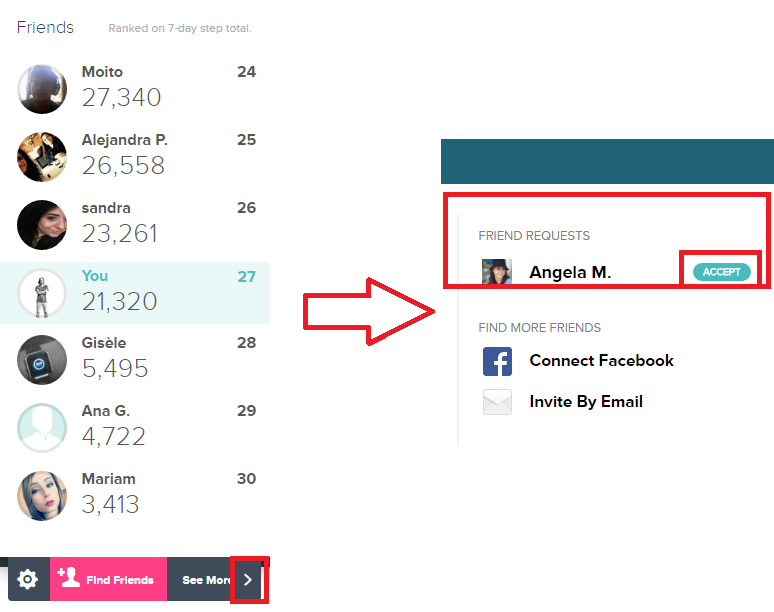Click Alejandra P.'s profile picture
The height and width of the screenshot is (612, 774).
(42, 157)
